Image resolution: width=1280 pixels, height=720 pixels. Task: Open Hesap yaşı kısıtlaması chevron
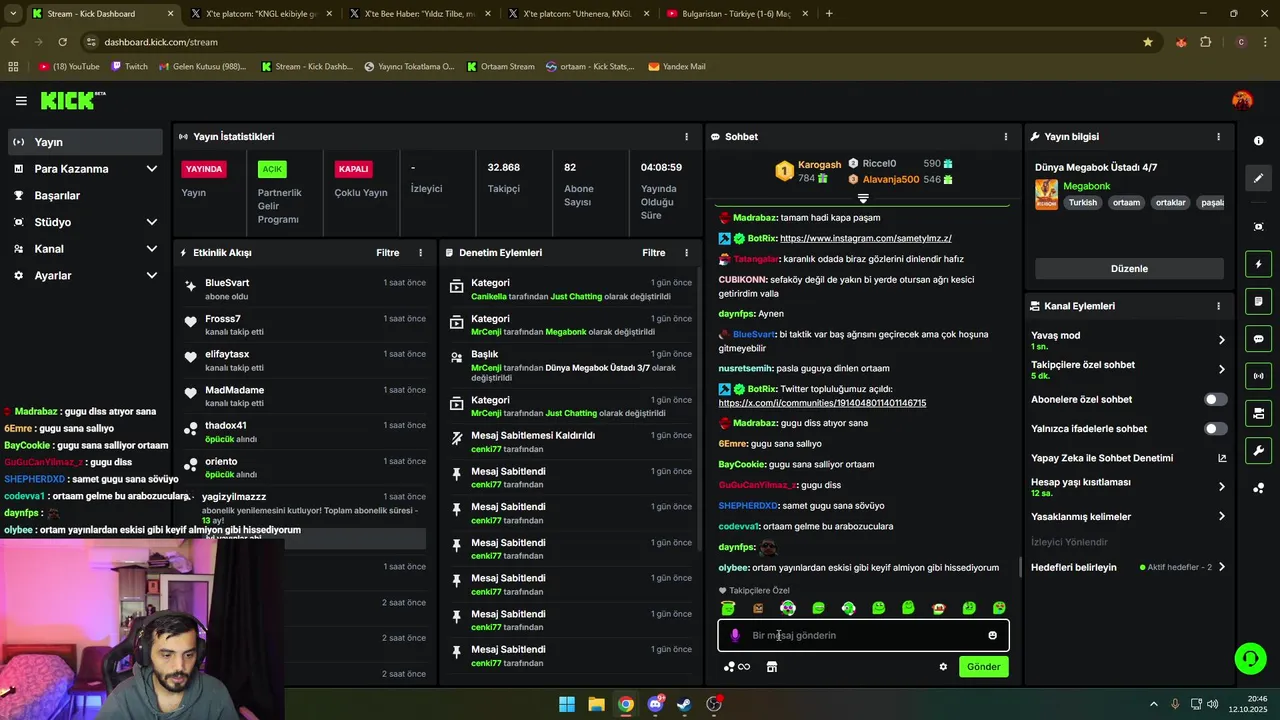pyautogui.click(x=1221, y=487)
